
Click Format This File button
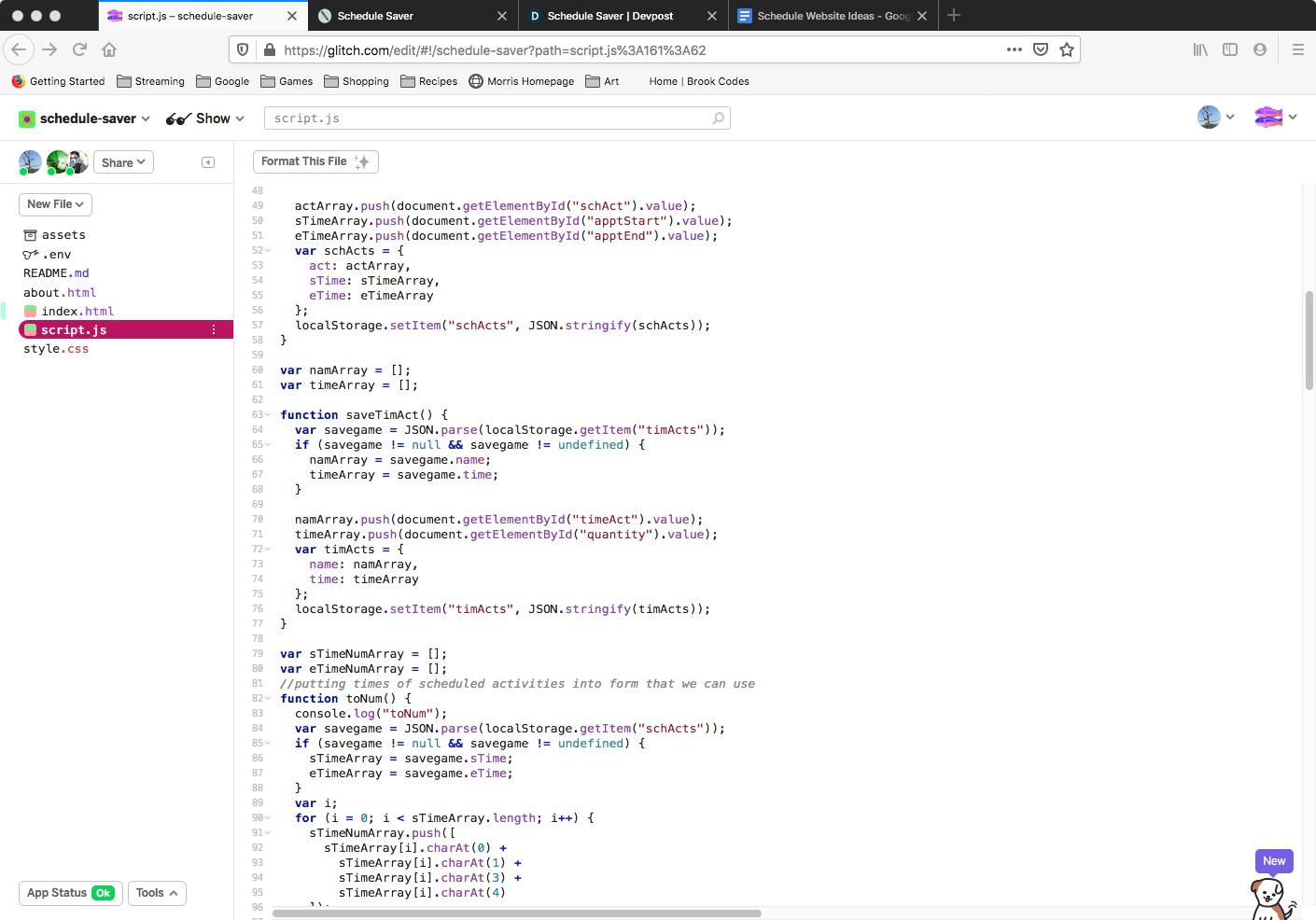click(315, 161)
